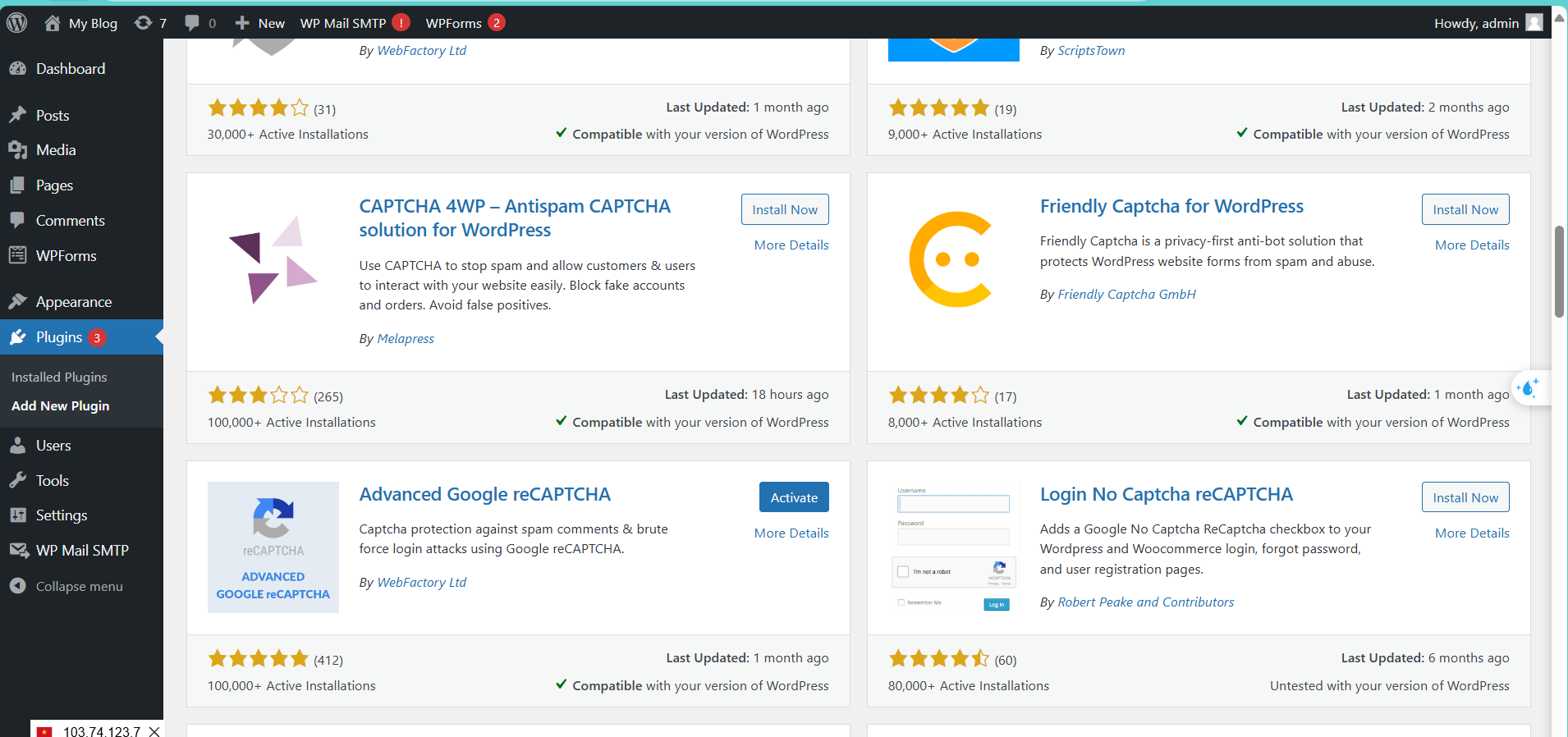Activate Advanced Google reCAPTCHA
Image resolution: width=1568 pixels, height=737 pixels.
point(794,497)
